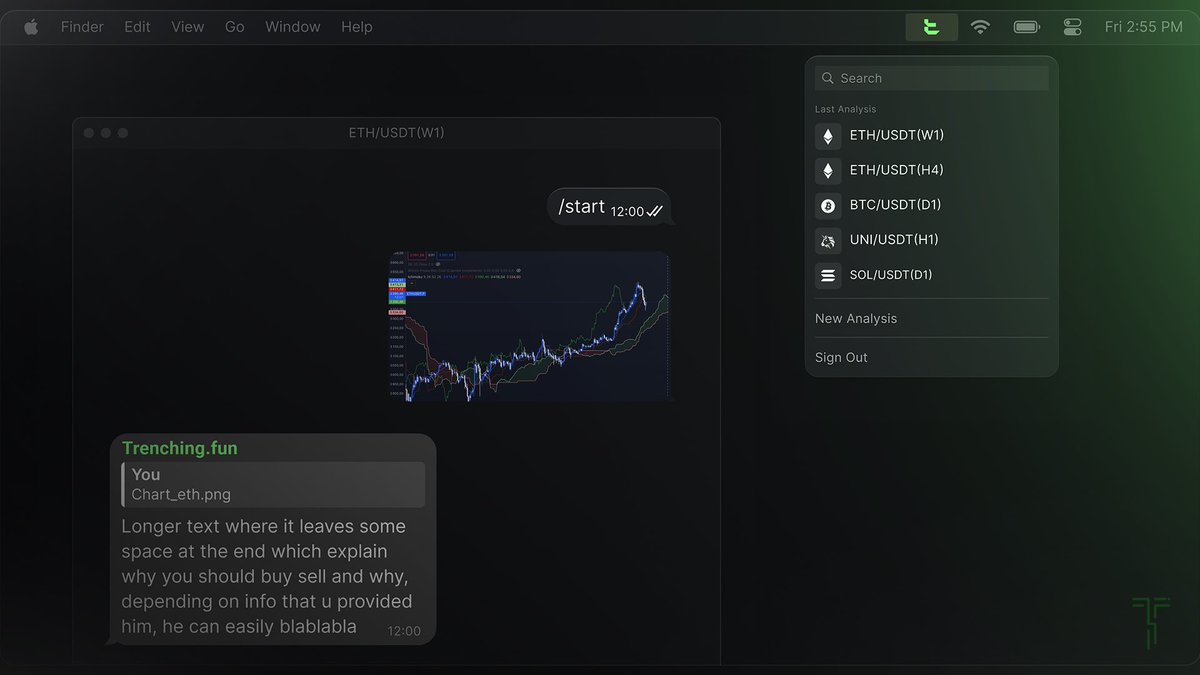Open the Help menu
Image resolution: width=1200 pixels, height=675 pixels.
coord(357,27)
